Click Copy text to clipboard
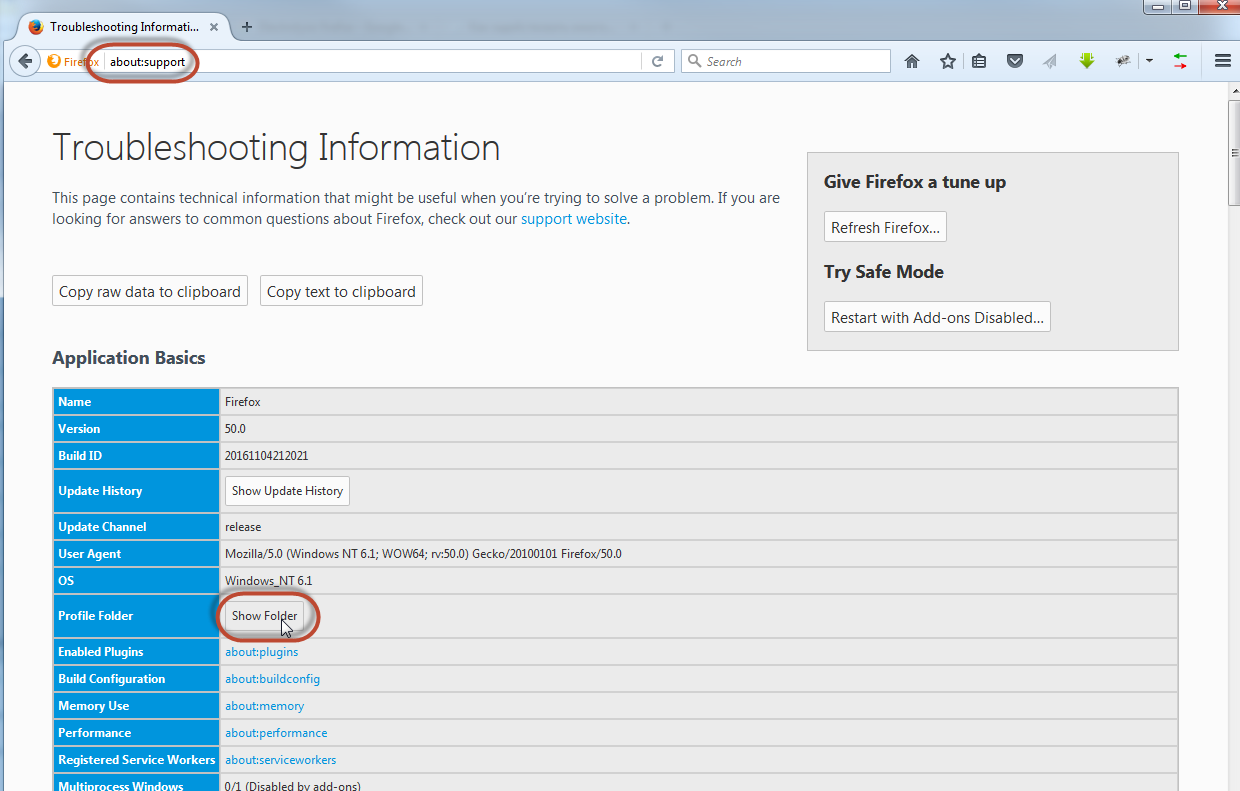The image size is (1240, 791). pos(341,291)
